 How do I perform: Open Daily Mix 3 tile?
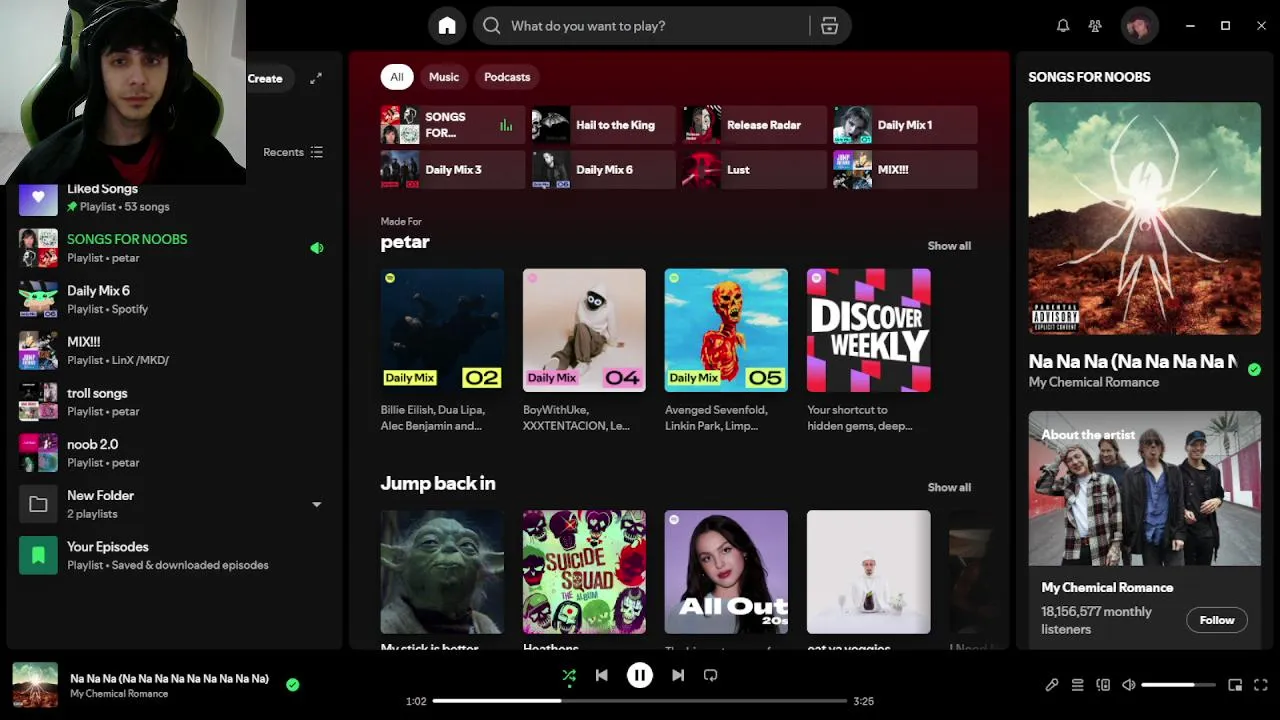click(453, 170)
